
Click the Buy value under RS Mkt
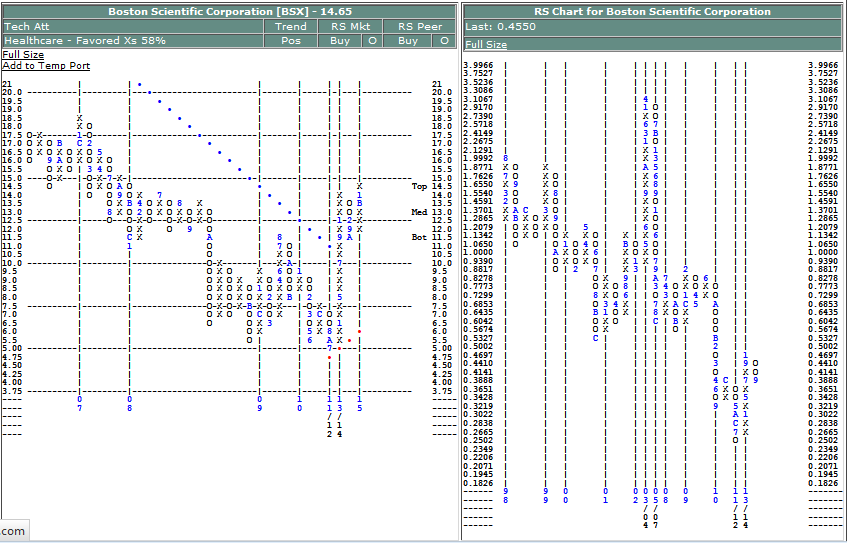point(340,41)
